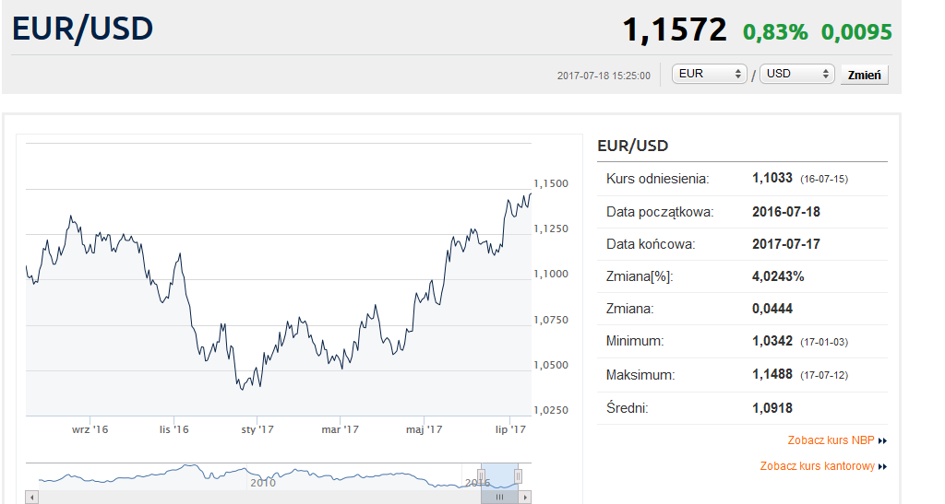Click the mar '17 axis label
The height and width of the screenshot is (504, 945).
(x=340, y=430)
